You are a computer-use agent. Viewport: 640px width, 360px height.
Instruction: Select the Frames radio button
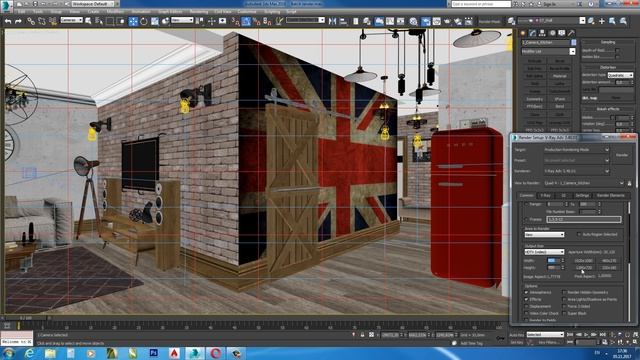tap(526, 220)
